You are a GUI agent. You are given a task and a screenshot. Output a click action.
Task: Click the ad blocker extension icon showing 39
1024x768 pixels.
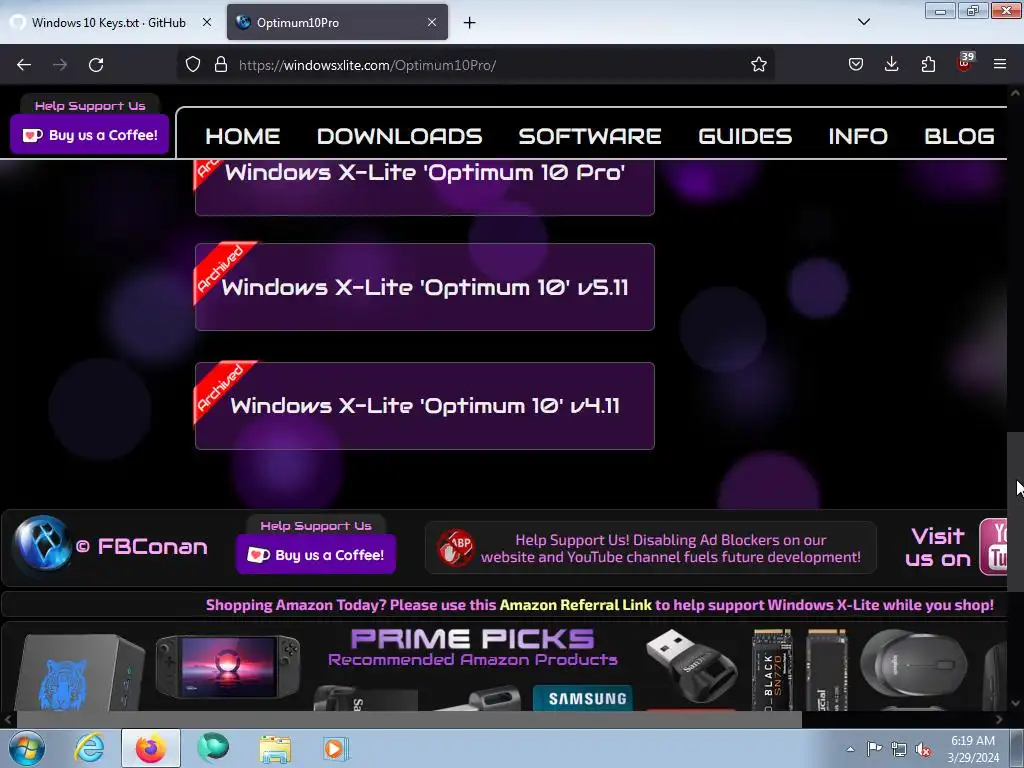point(964,63)
